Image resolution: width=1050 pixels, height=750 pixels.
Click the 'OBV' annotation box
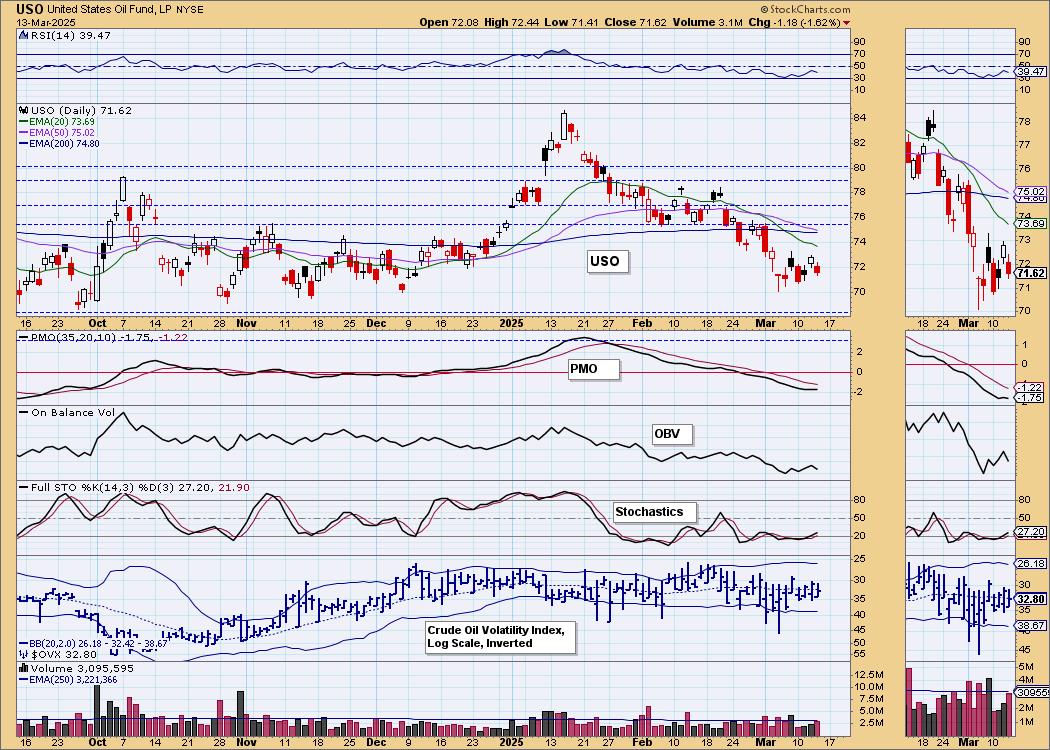pos(672,434)
